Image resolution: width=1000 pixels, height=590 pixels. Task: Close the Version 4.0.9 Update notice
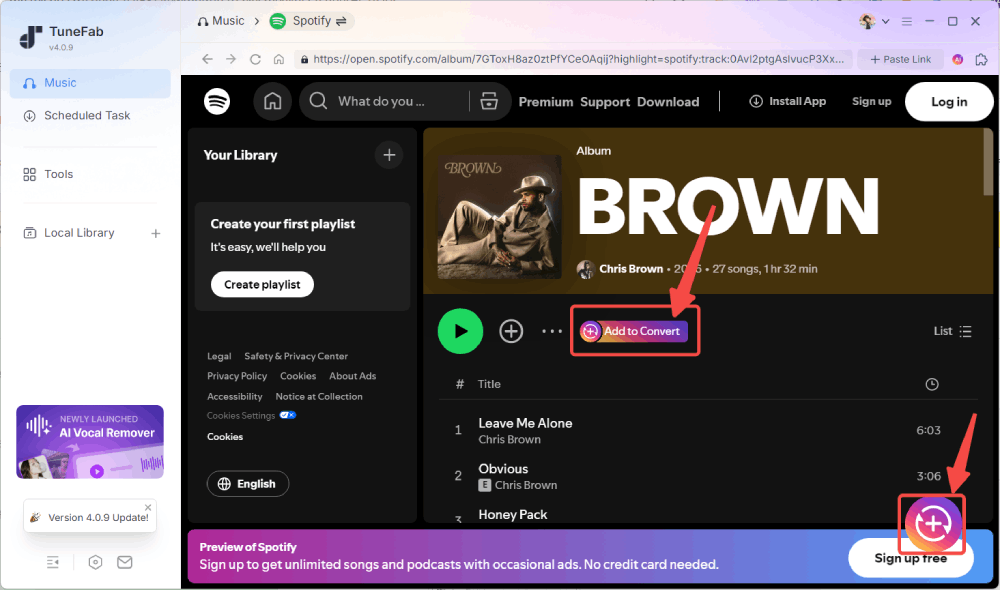click(148, 508)
